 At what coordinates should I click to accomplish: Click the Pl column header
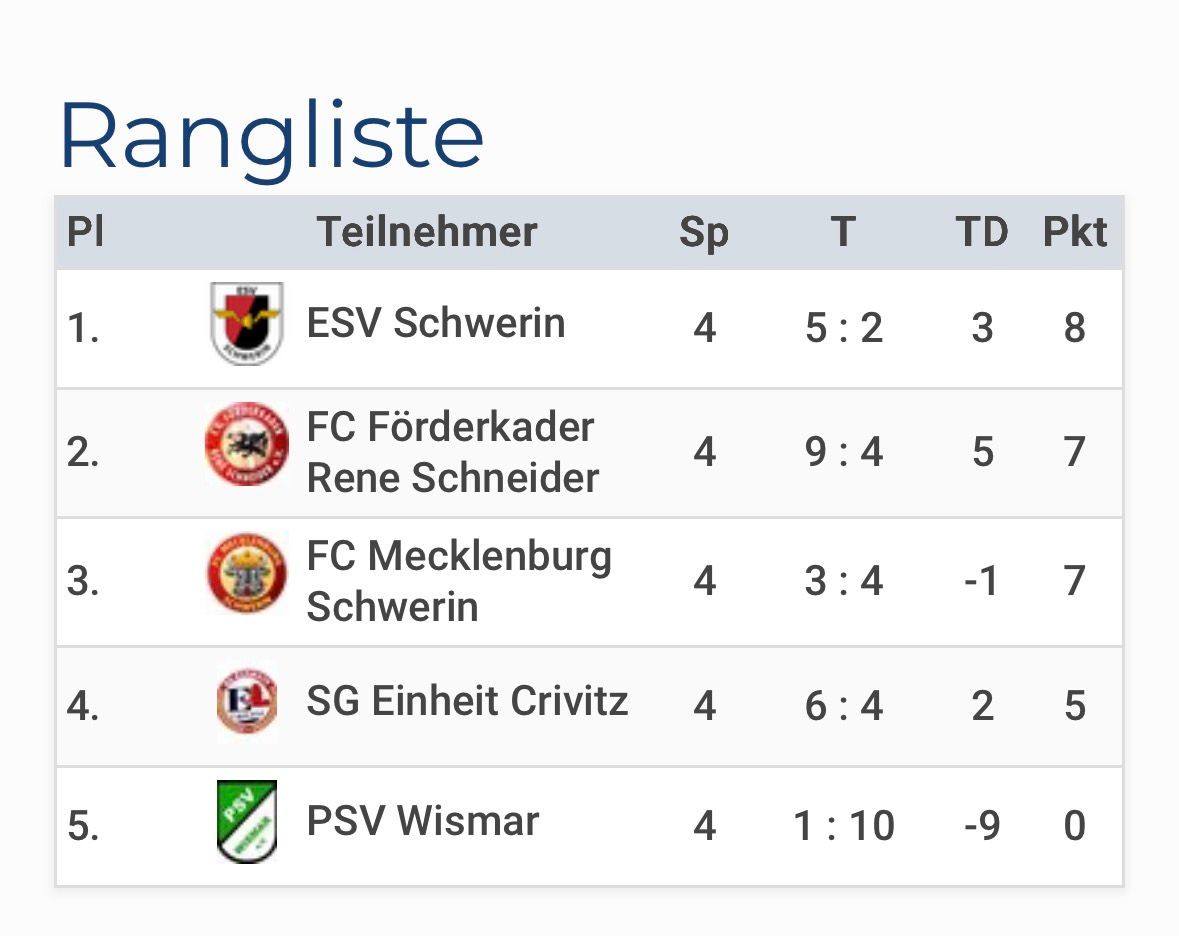click(x=85, y=232)
